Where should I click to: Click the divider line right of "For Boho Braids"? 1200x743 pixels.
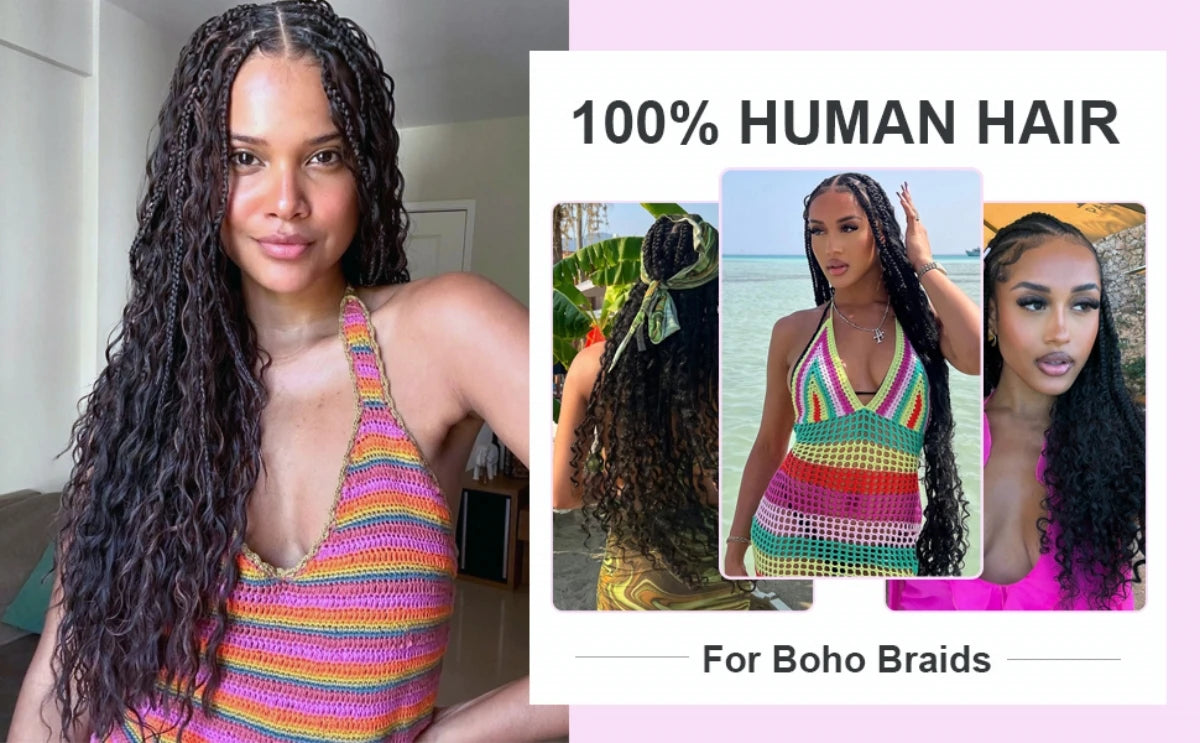coord(1063,658)
